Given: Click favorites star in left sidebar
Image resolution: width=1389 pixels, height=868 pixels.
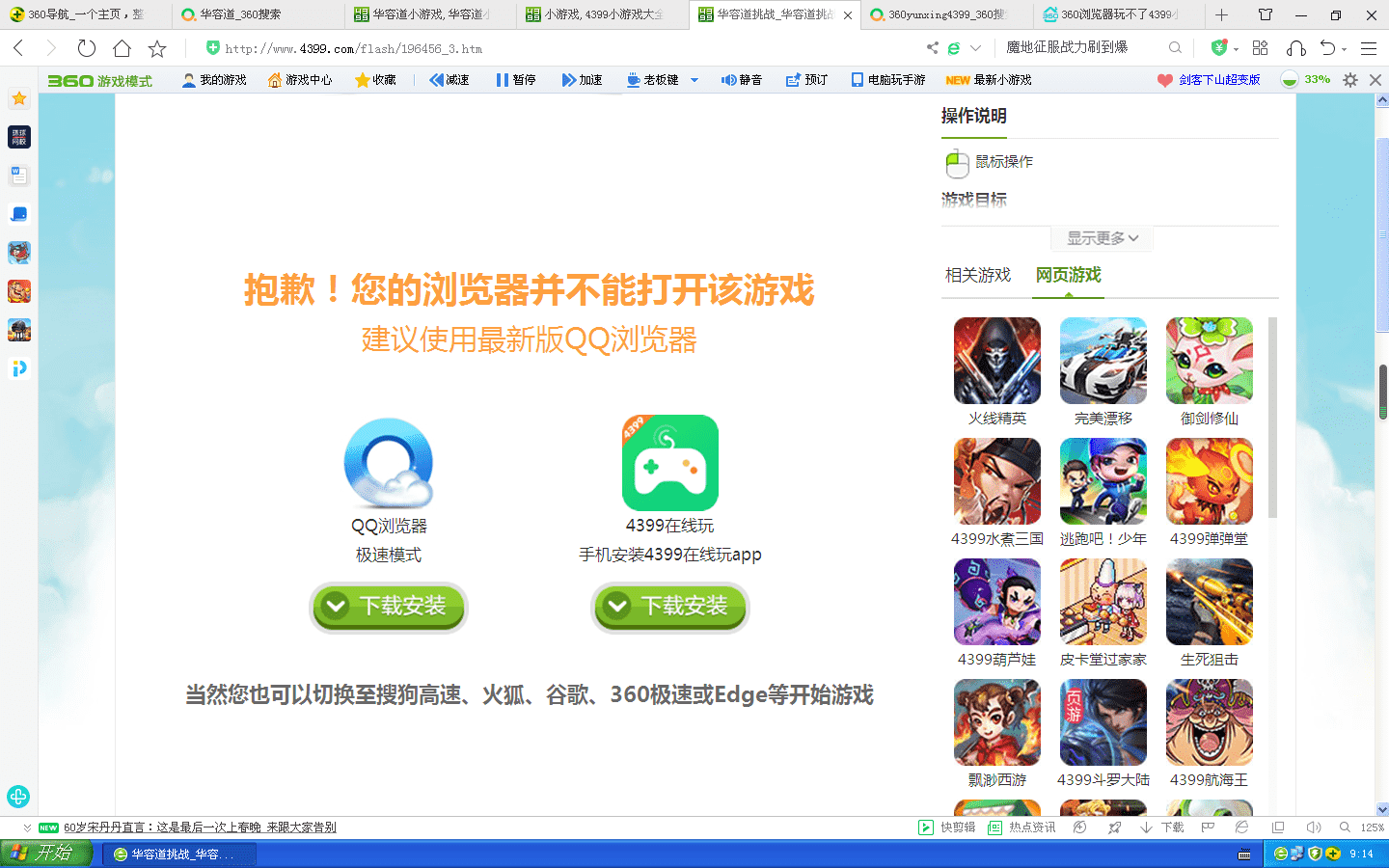Looking at the screenshot, I should click(19, 98).
